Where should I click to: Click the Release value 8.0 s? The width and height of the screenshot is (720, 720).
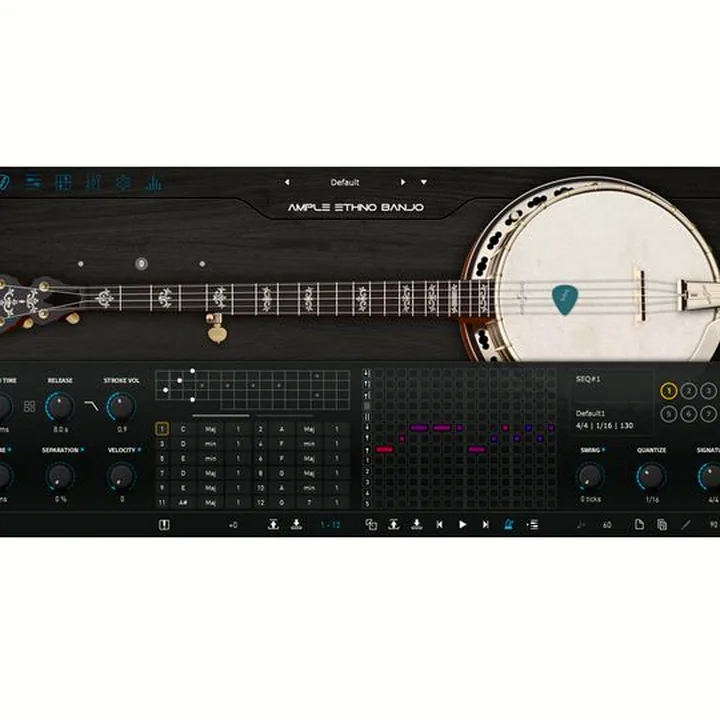60,429
